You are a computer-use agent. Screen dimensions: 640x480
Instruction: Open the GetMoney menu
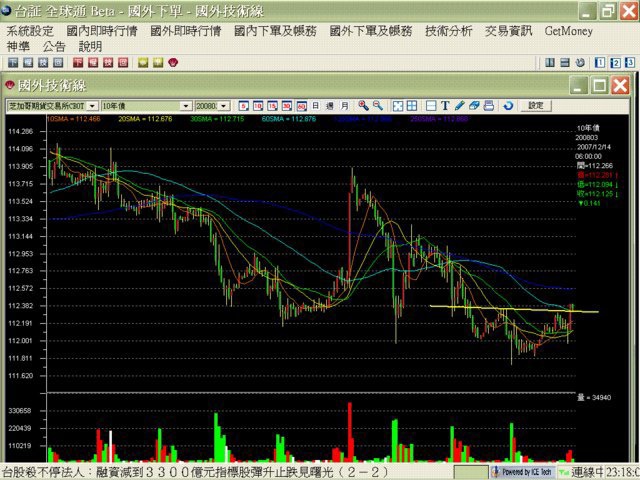click(x=569, y=31)
